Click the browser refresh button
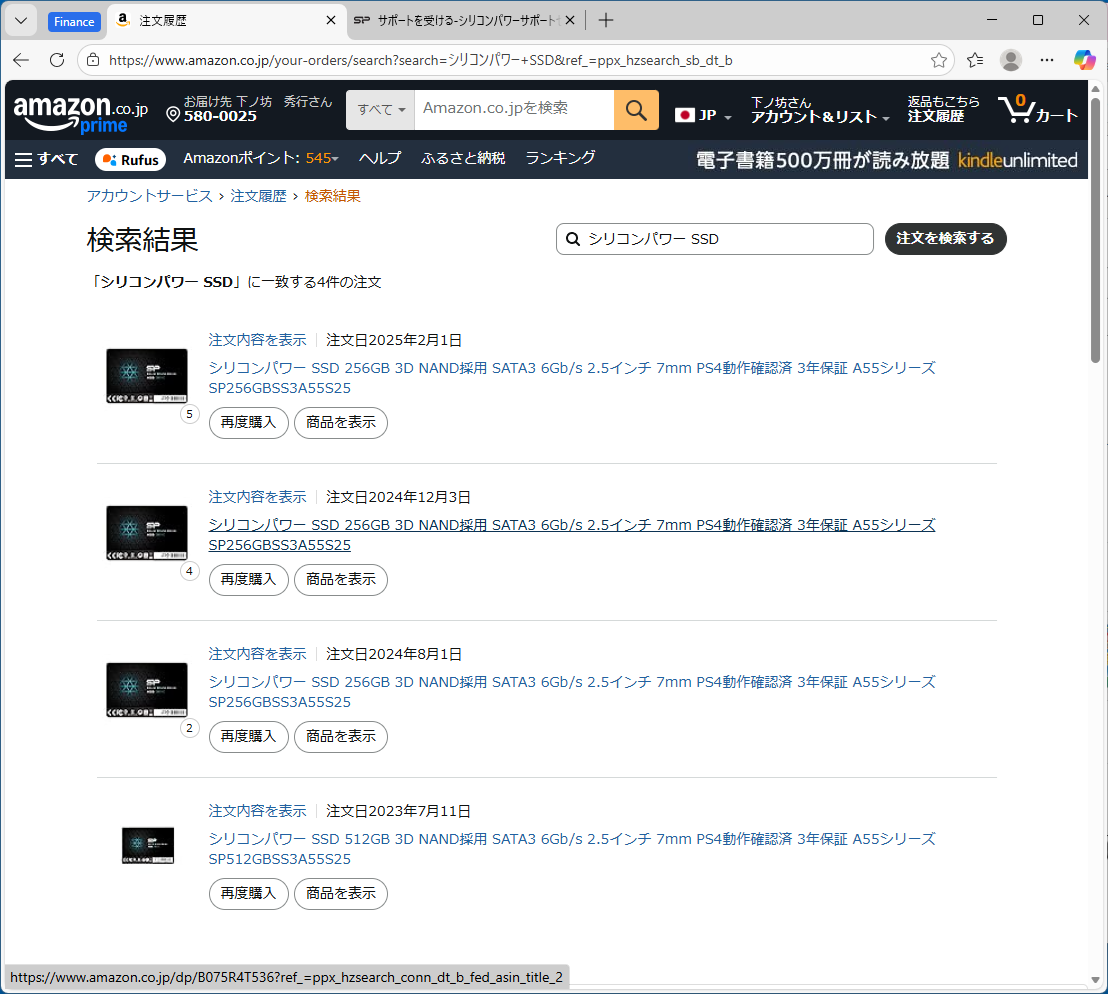 [x=57, y=60]
